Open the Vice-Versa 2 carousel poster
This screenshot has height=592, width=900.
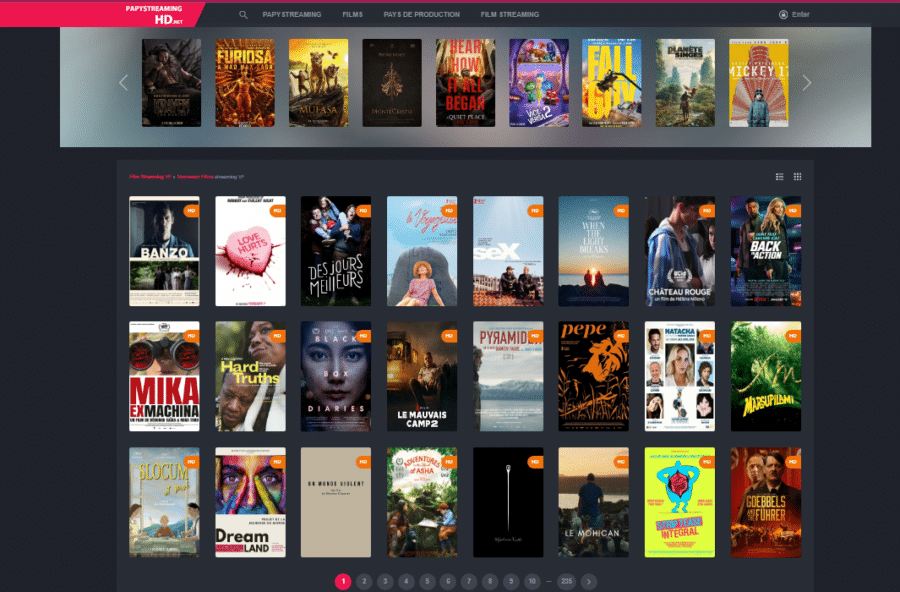(539, 83)
